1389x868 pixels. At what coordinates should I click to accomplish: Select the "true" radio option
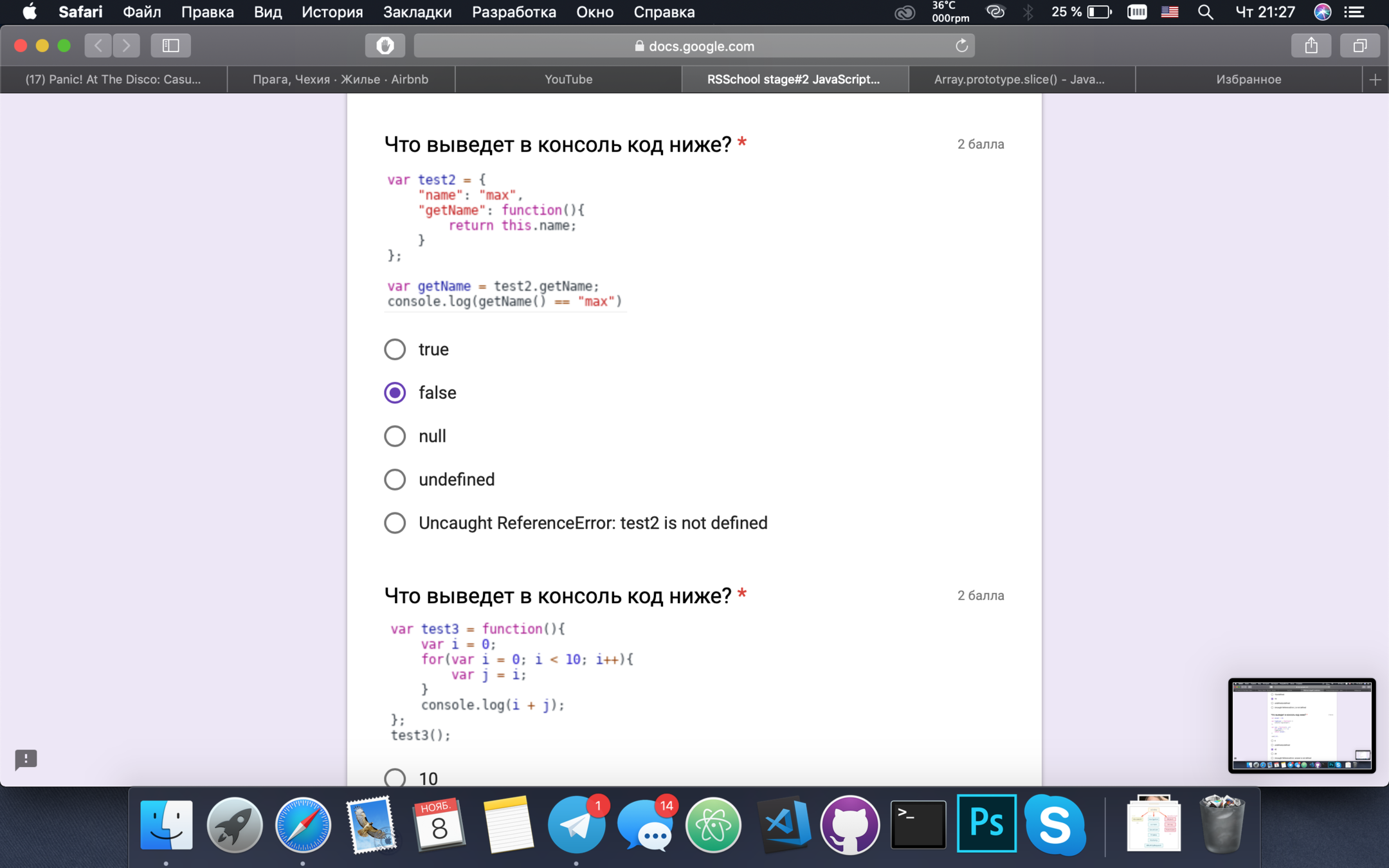[x=395, y=349]
